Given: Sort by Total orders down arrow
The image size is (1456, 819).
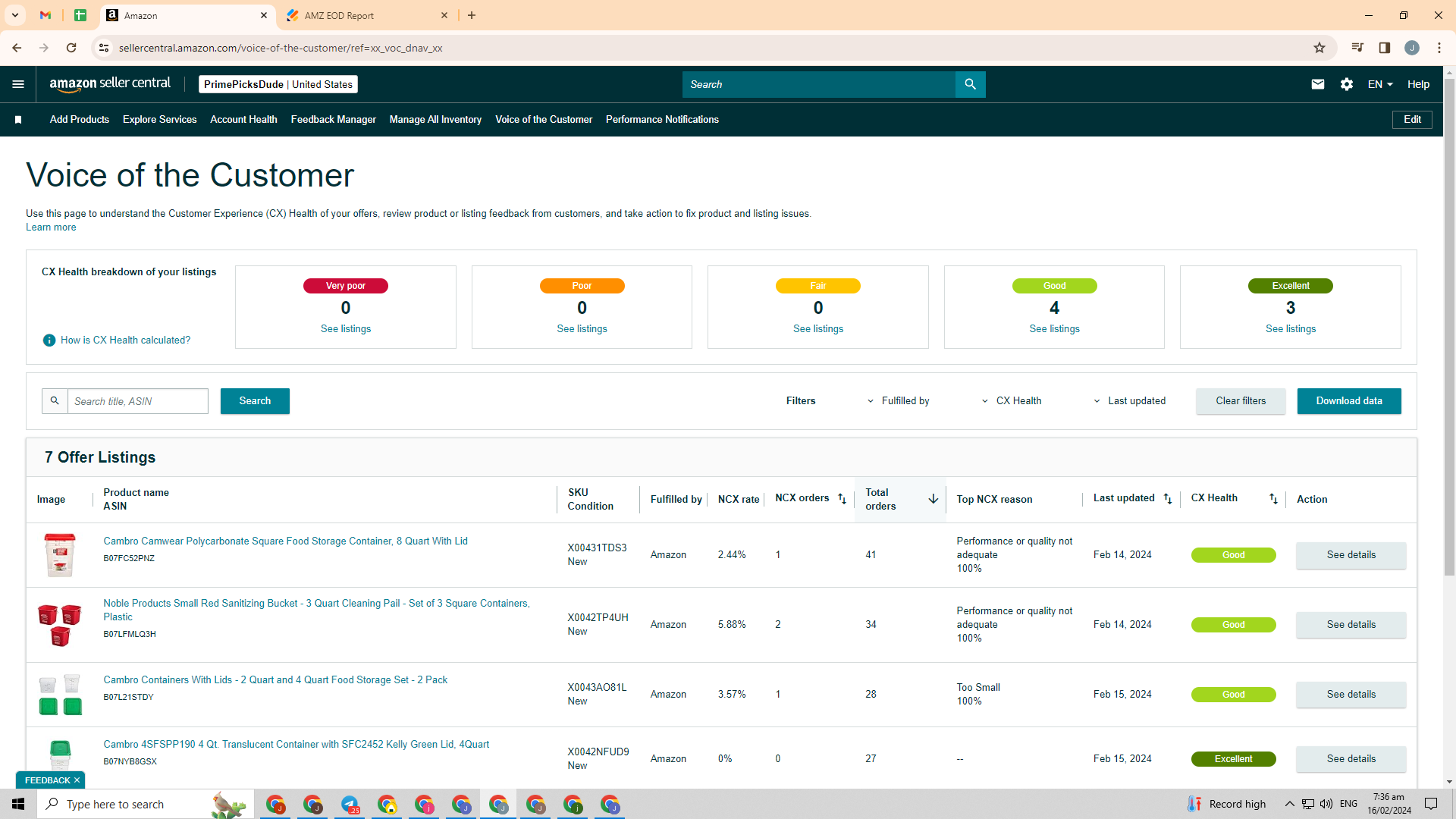Looking at the screenshot, I should point(934,499).
